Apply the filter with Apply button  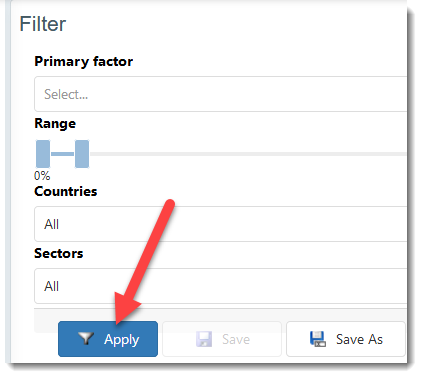tap(108, 339)
